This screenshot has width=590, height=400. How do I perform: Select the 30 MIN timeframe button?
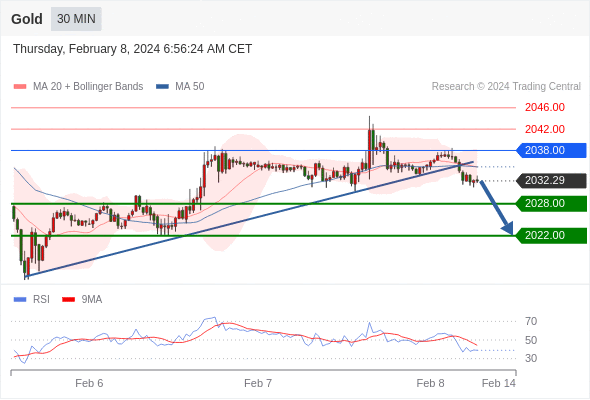click(76, 19)
